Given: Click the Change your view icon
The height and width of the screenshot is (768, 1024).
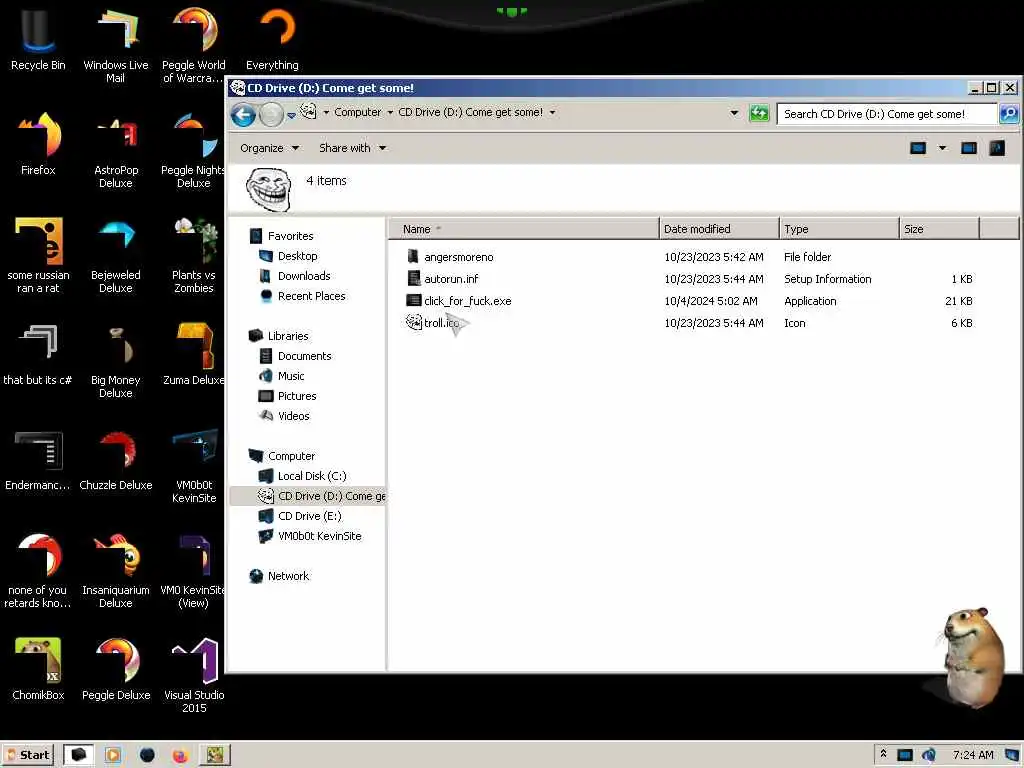Looking at the screenshot, I should click(918, 148).
